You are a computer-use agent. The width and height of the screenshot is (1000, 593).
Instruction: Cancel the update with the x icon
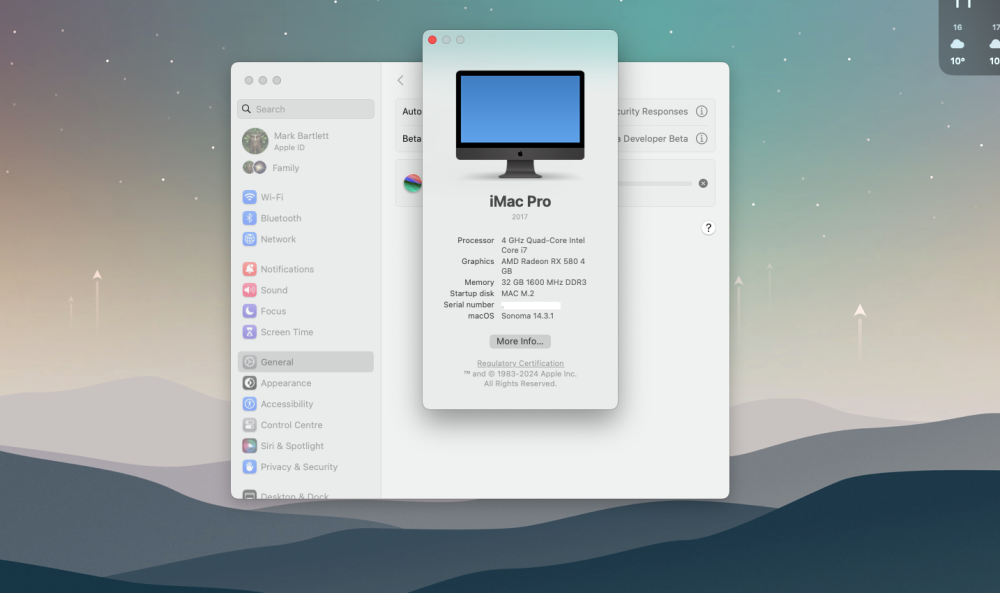[703, 183]
